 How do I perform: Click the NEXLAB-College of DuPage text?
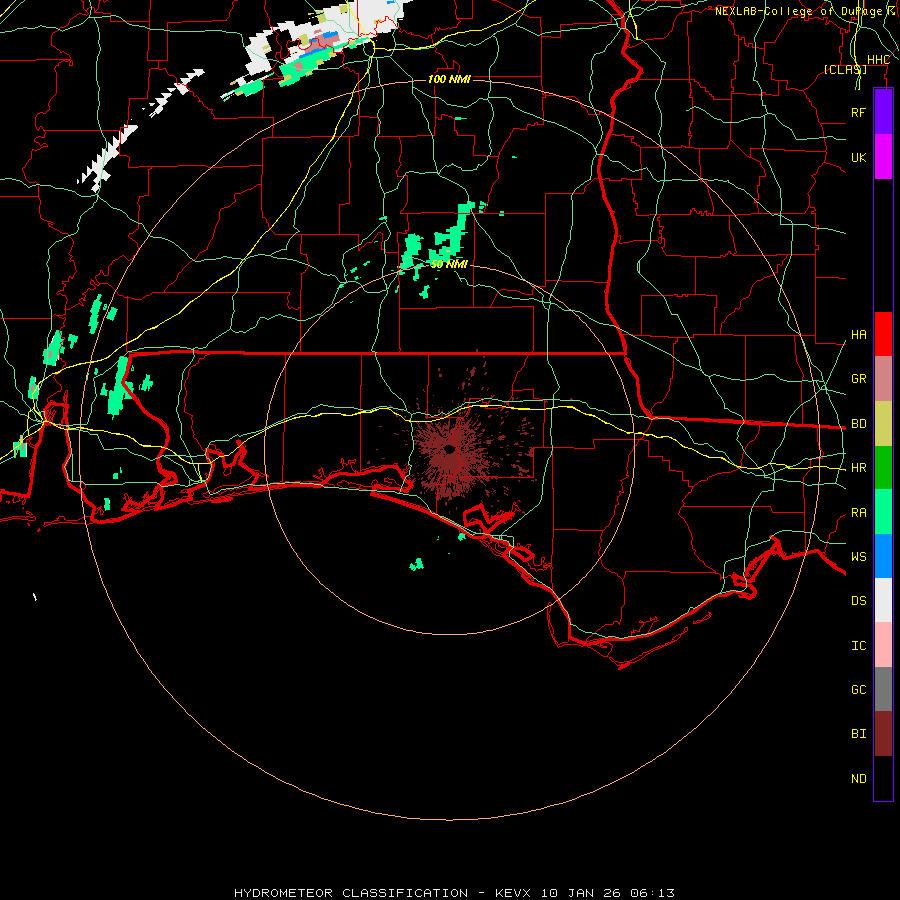coord(798,11)
